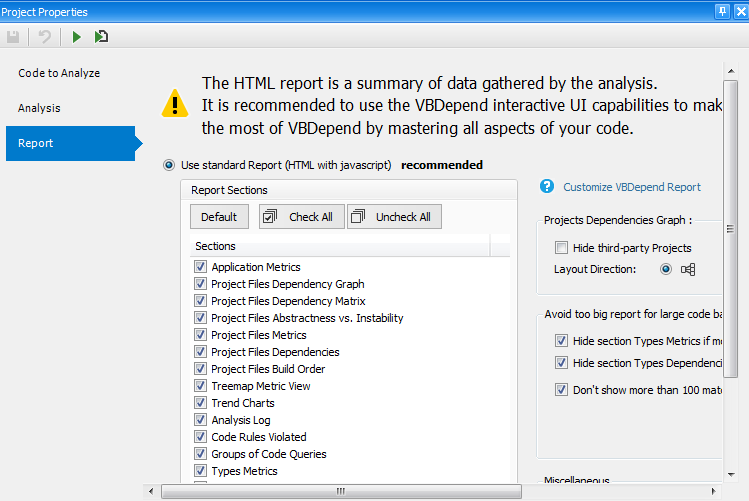Open the Customize VBDepend Report link
749x501 pixels.
[632, 187]
